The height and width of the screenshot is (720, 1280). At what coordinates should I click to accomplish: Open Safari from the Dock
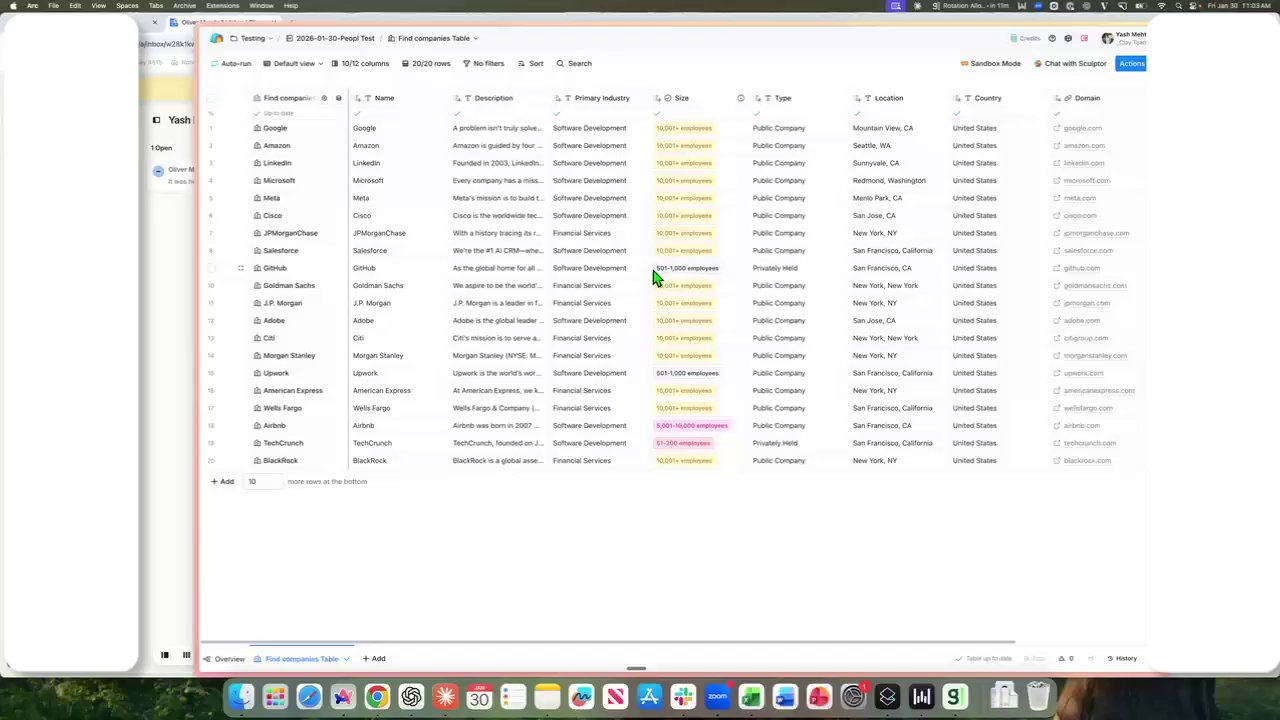tap(309, 696)
